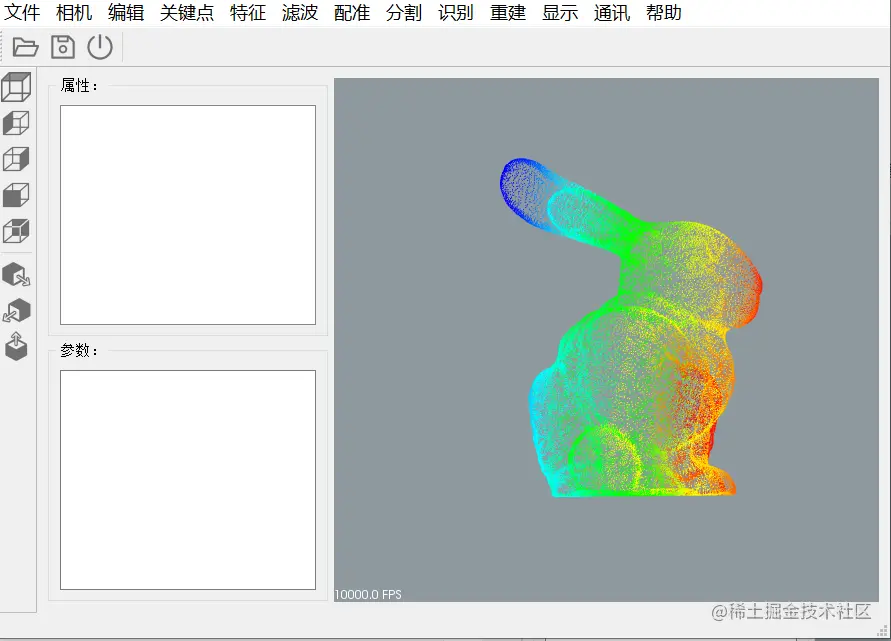Open the 滤波 menu
Image resolution: width=891 pixels, height=641 pixels.
point(300,13)
